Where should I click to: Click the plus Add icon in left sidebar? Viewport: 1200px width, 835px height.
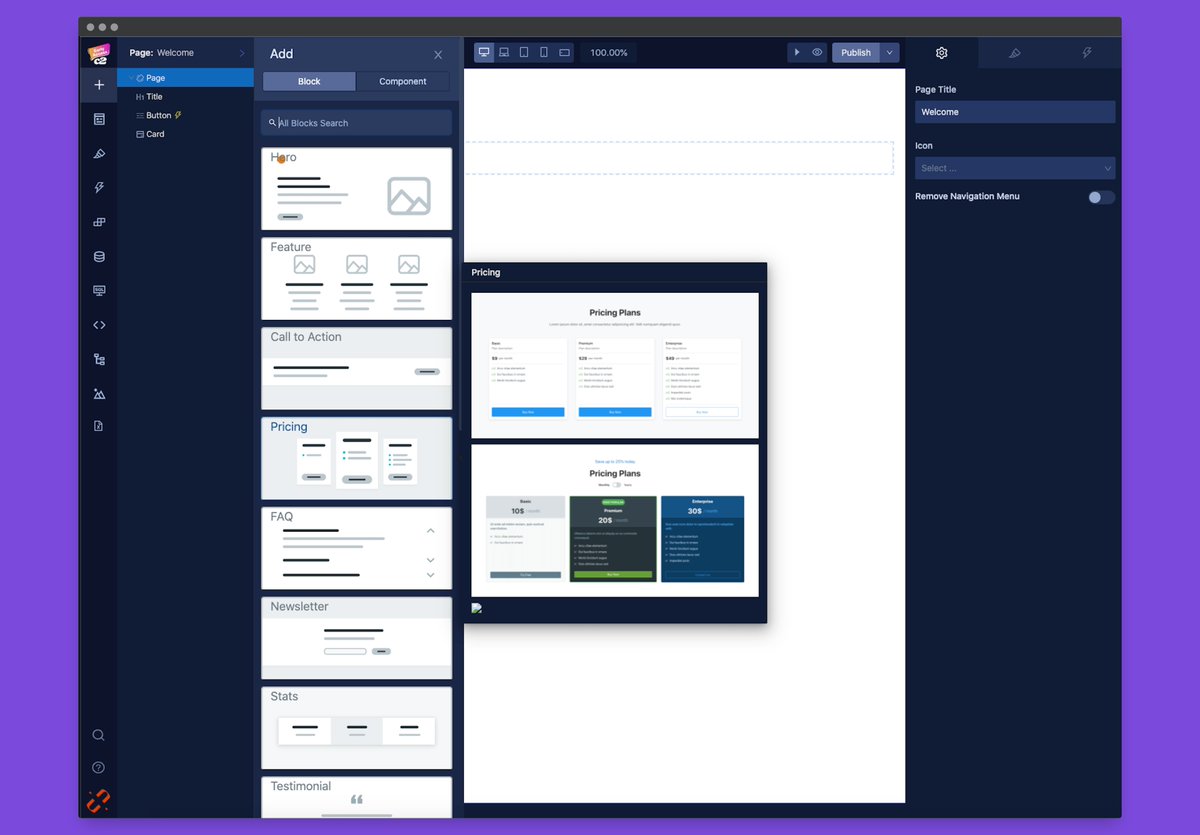[x=98, y=85]
